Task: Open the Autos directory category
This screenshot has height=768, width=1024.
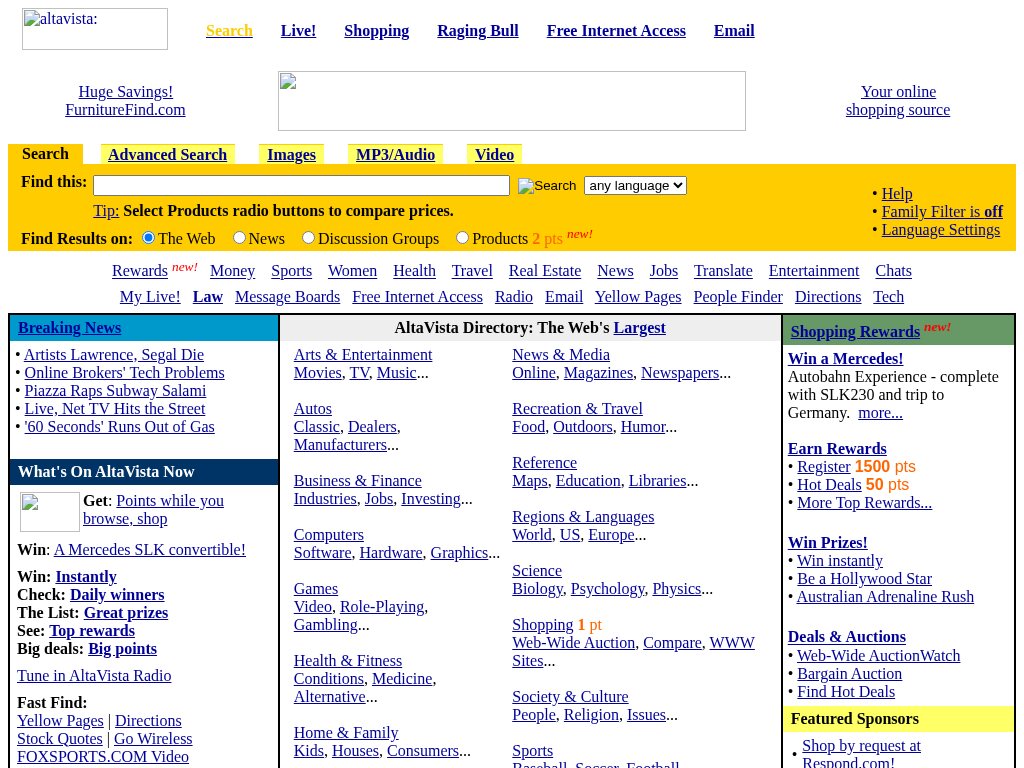Action: [312, 409]
